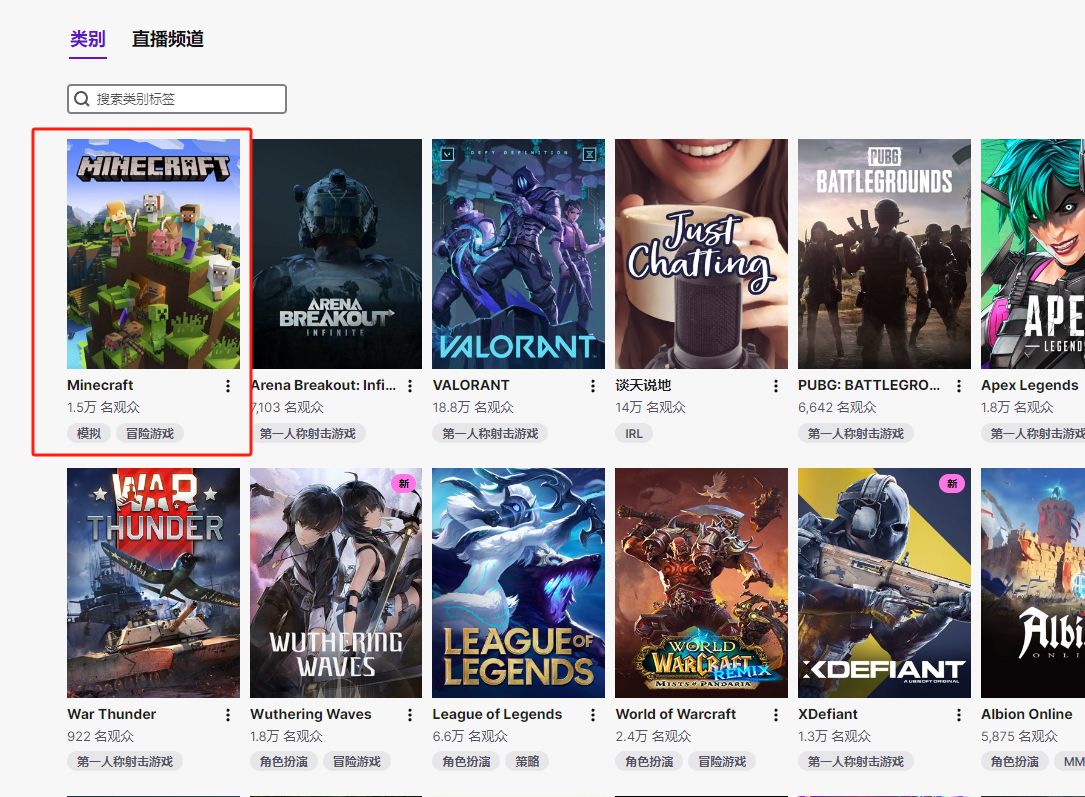The image size is (1085, 797).
Task: Select 第一人称射击游戏 tag under VALORANT
Action: tap(491, 434)
